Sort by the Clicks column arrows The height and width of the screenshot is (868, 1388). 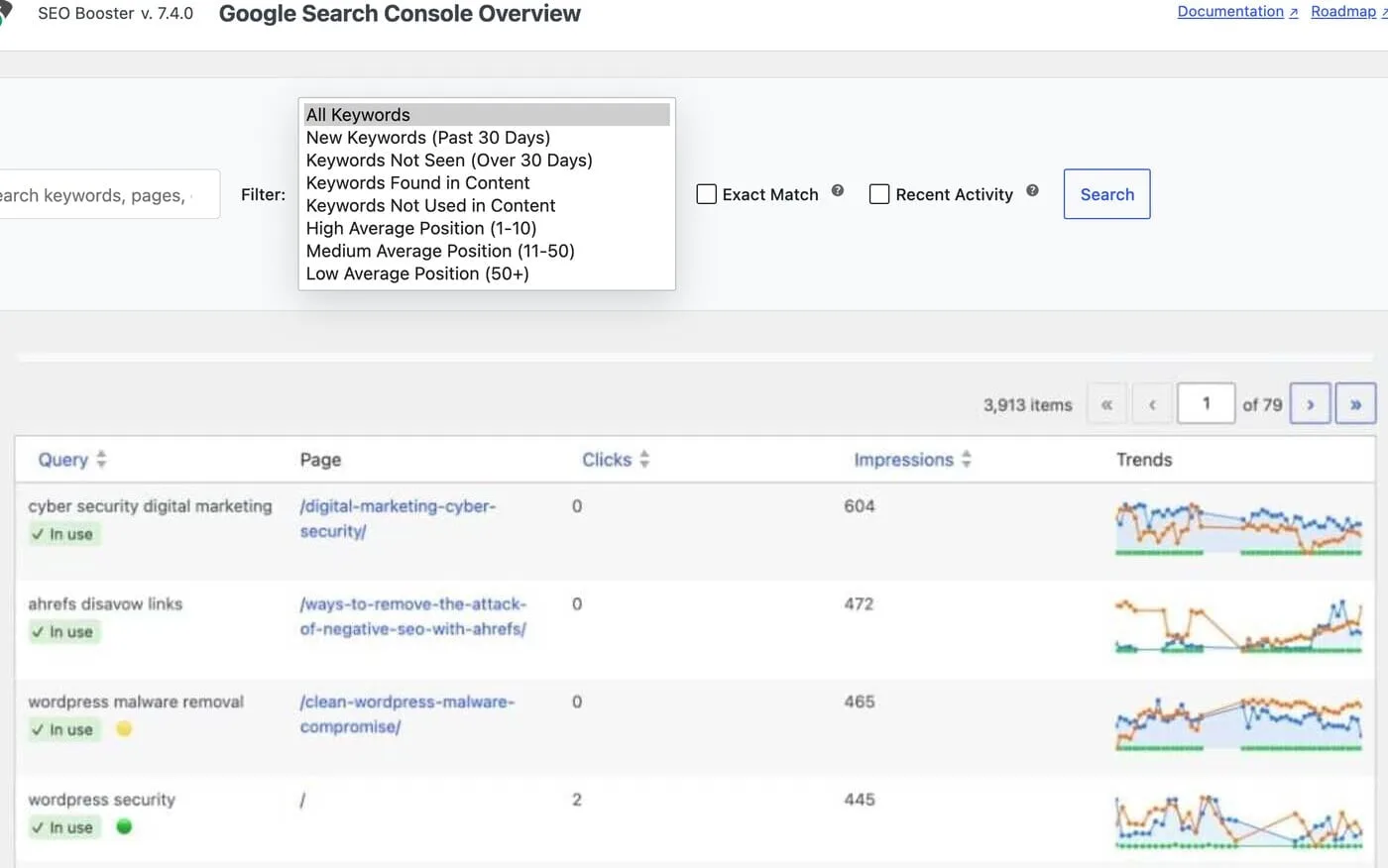point(644,460)
